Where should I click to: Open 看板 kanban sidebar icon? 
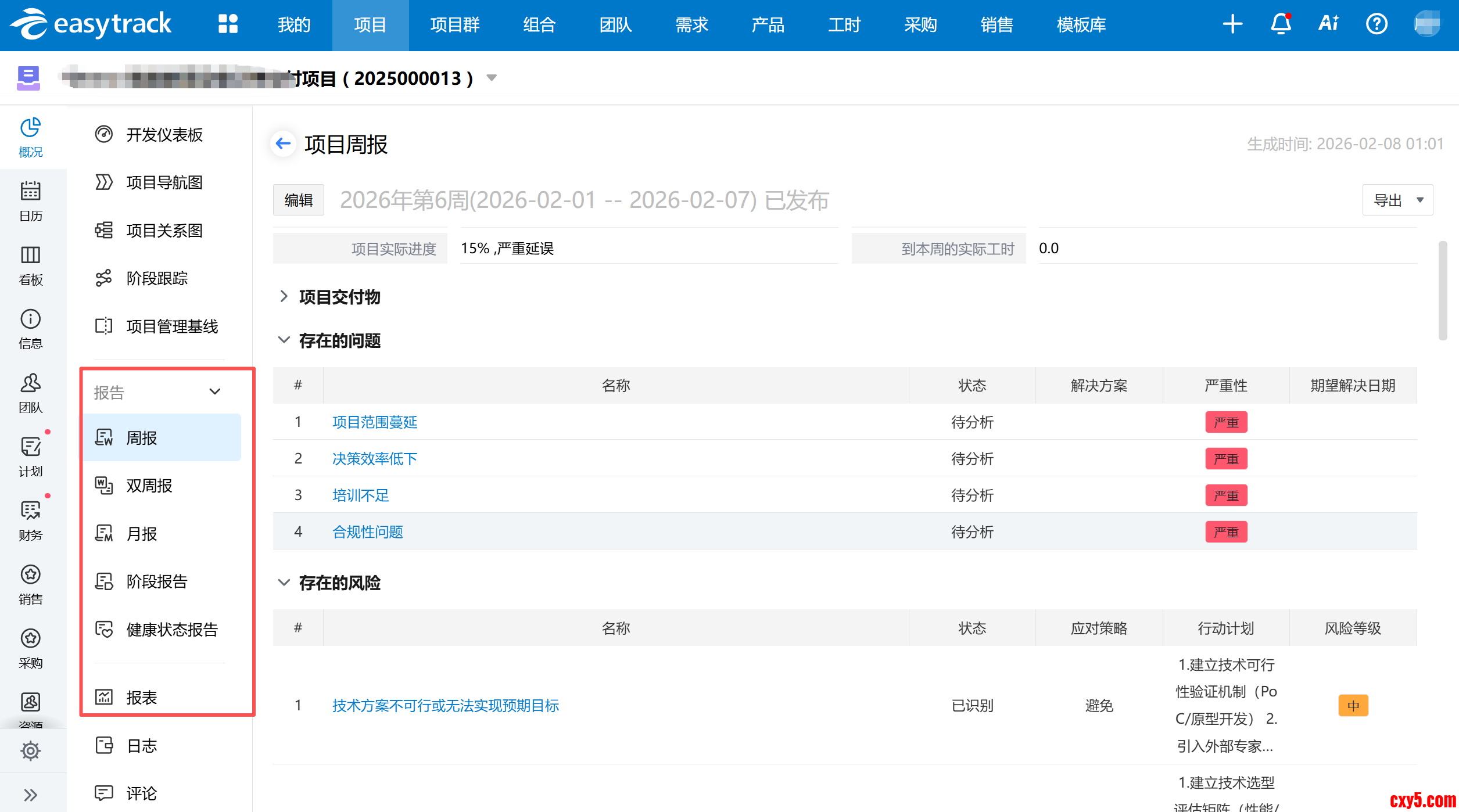pos(30,265)
